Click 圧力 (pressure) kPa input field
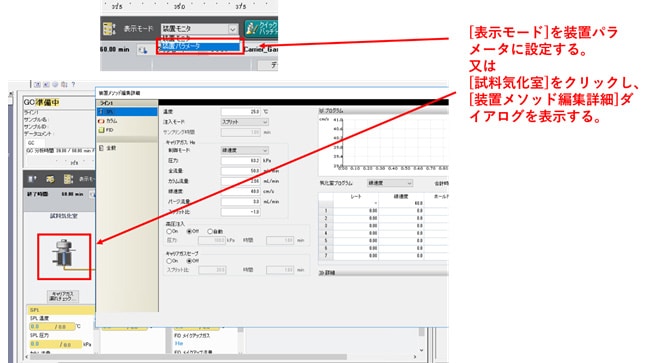The image size is (662, 363). point(240,161)
